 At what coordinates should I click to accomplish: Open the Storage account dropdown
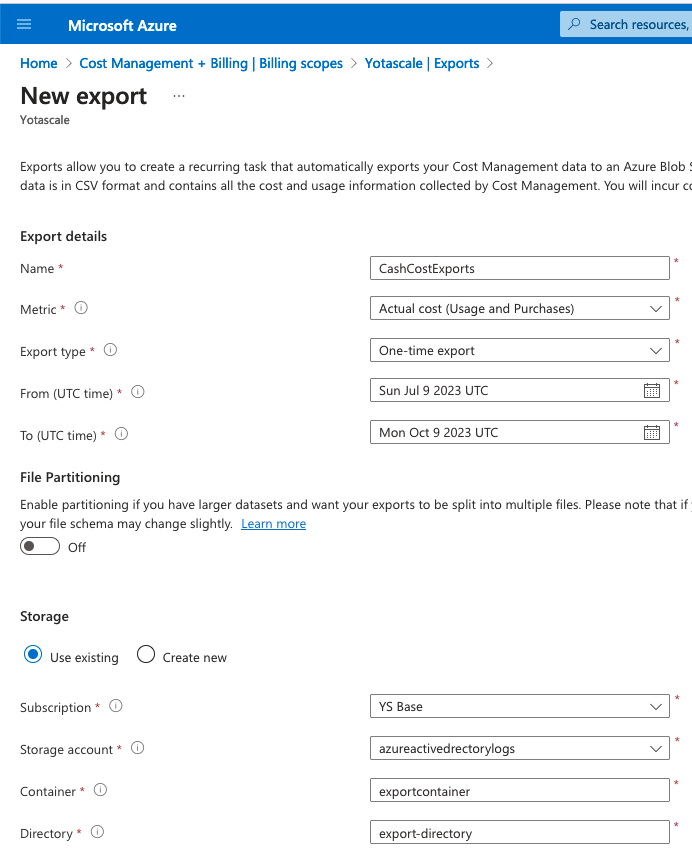tap(519, 749)
